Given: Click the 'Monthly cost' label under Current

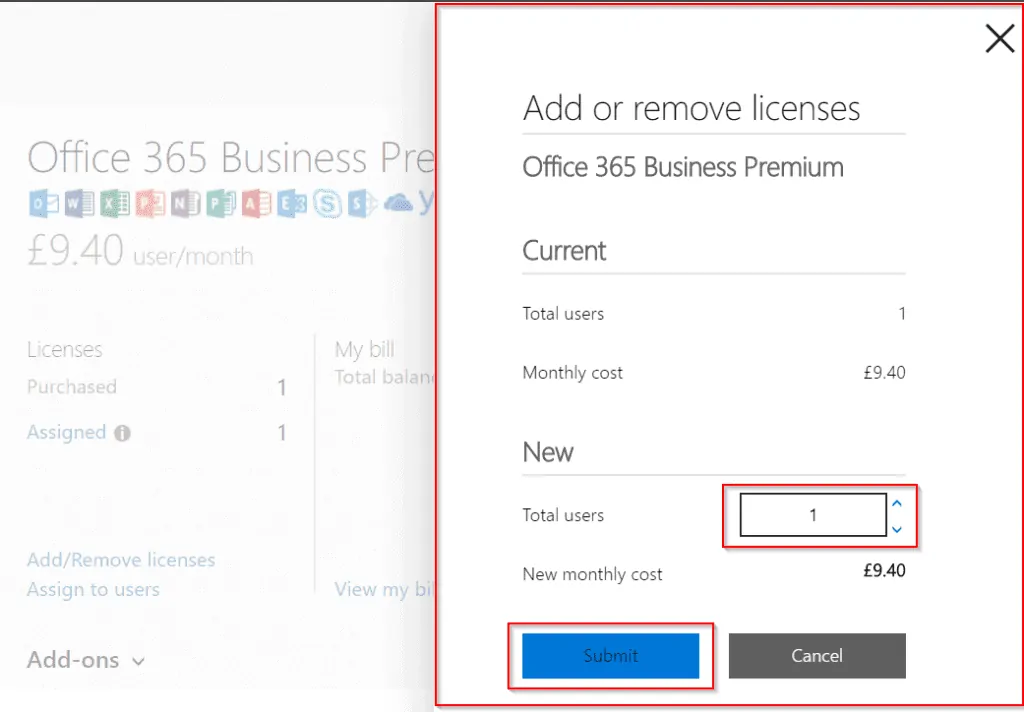Looking at the screenshot, I should [x=573, y=373].
